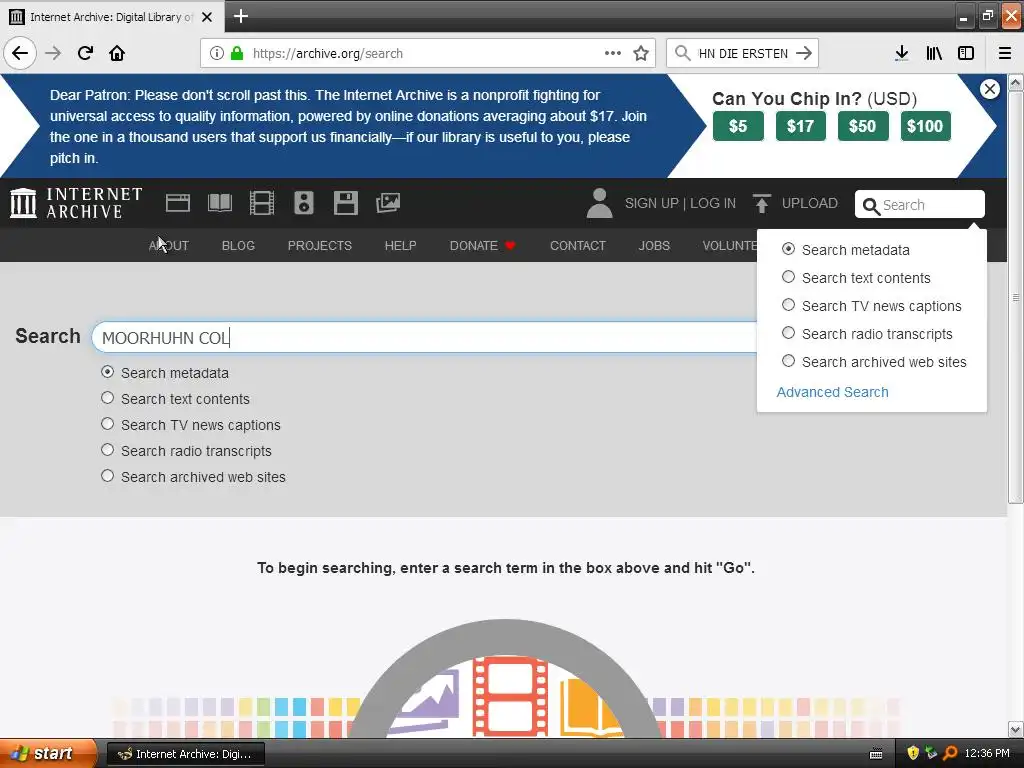
Task: Choose Search text contents in dropdown panel
Action: 789,278
